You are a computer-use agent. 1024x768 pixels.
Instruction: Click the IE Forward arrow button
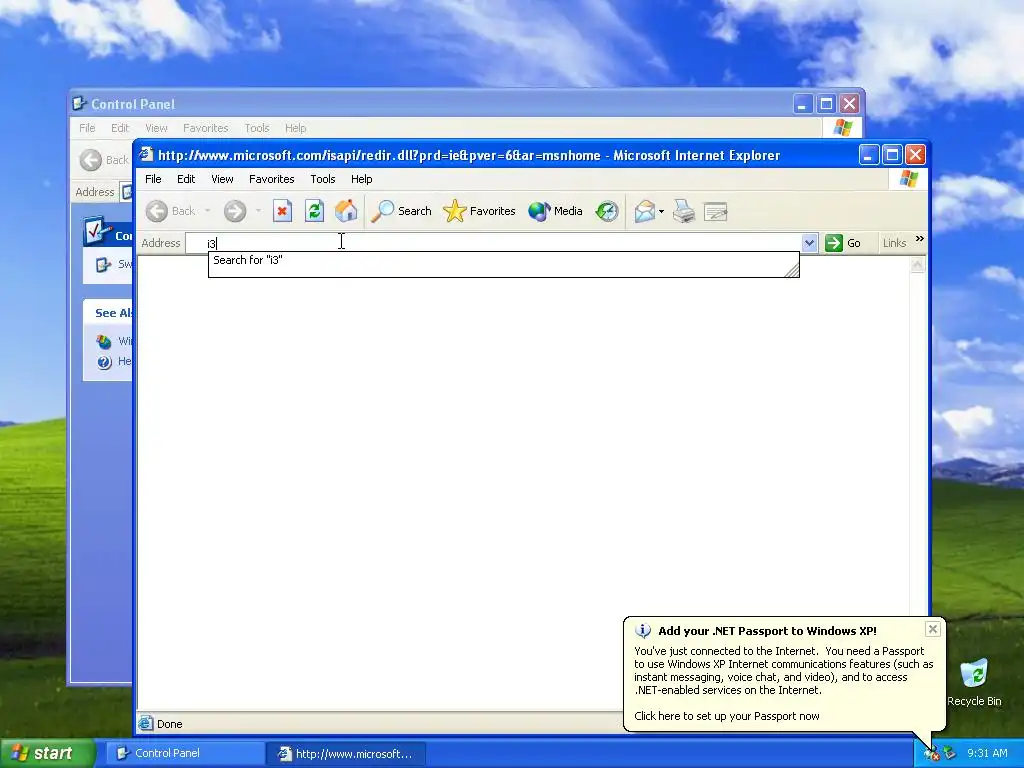coord(235,211)
